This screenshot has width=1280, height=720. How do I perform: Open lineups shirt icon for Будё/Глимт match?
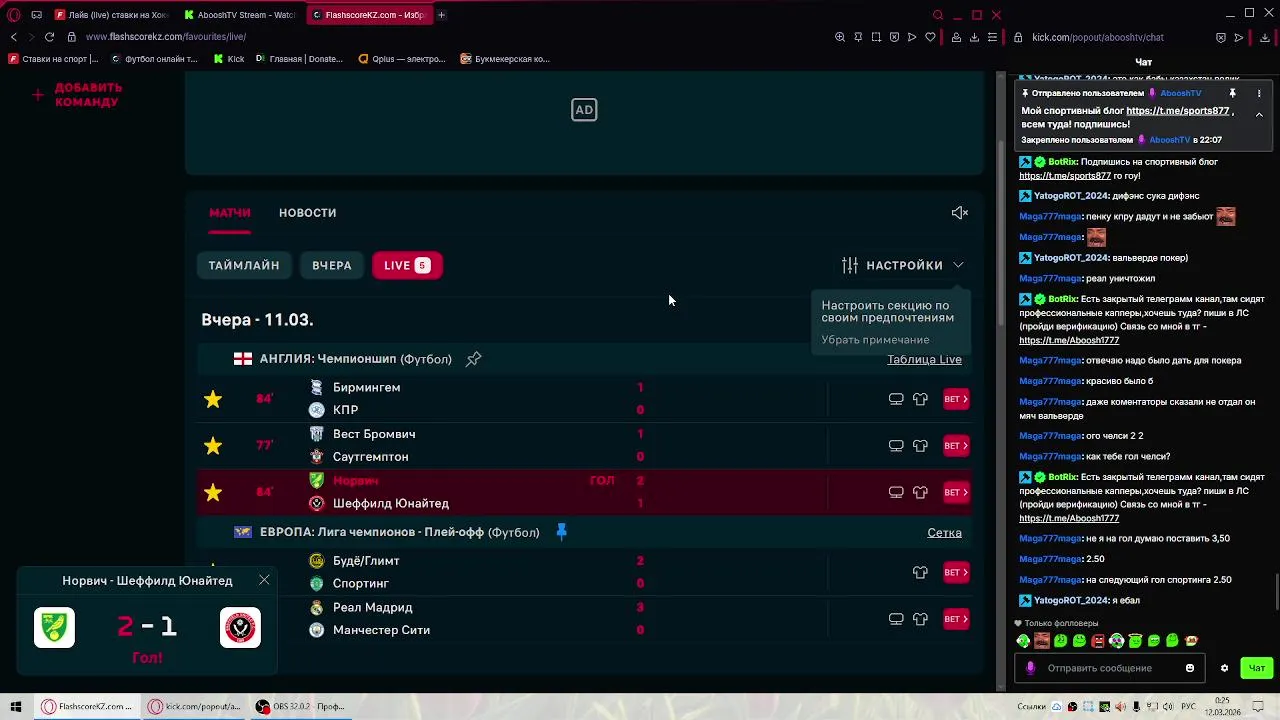[920, 572]
